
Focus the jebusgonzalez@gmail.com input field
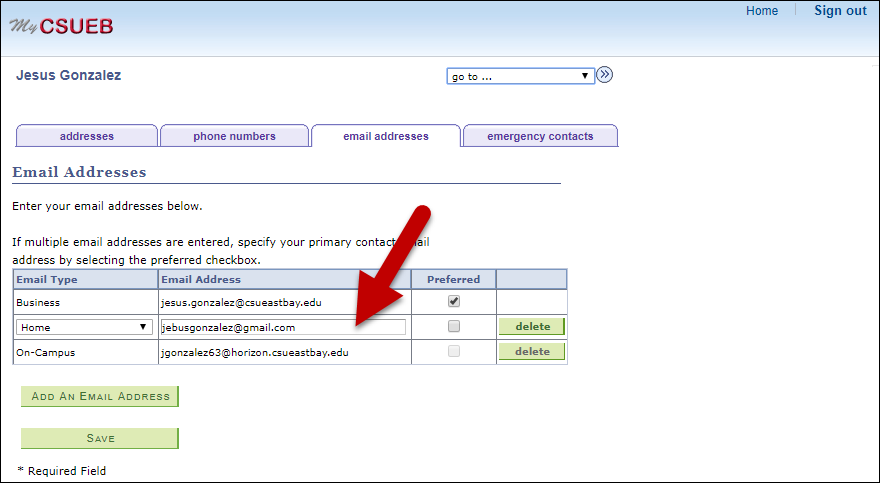click(x=283, y=327)
